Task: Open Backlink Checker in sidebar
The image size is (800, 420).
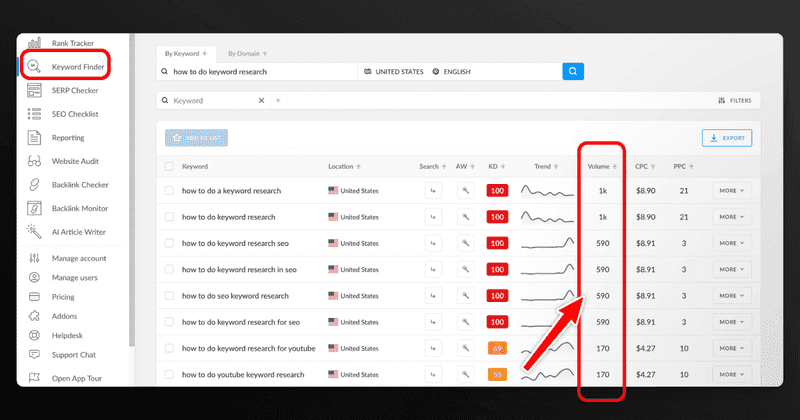Action: pyautogui.click(x=80, y=185)
